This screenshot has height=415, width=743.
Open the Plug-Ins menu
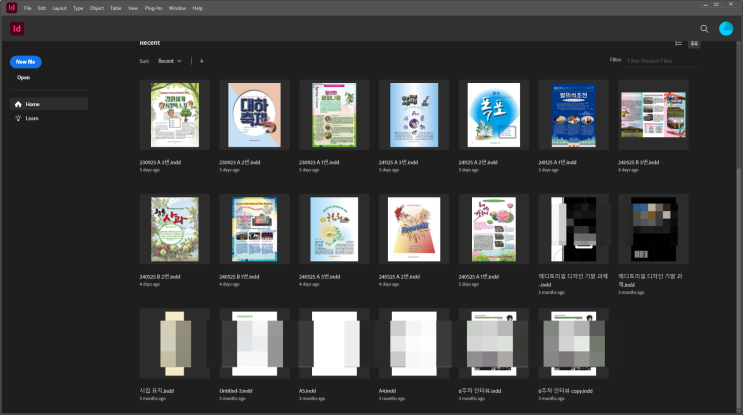(x=154, y=8)
